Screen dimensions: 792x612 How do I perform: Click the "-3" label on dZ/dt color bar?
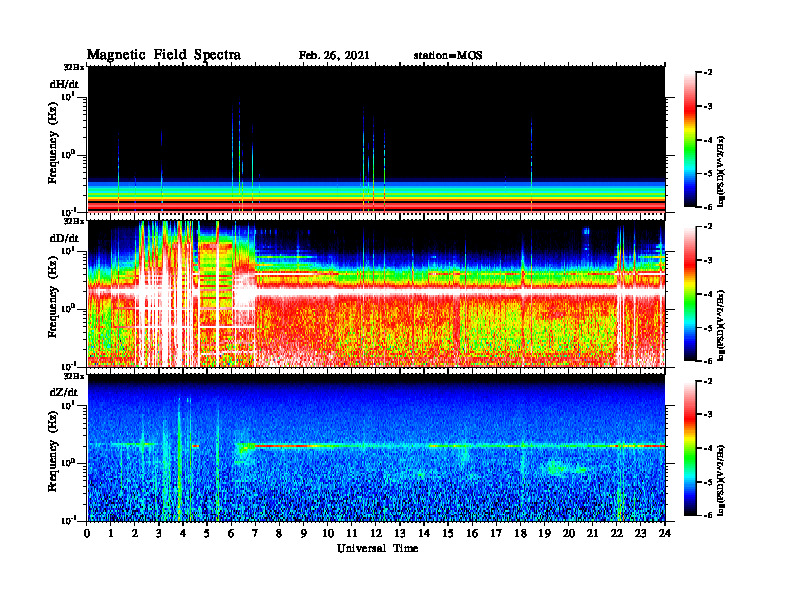[x=708, y=415]
